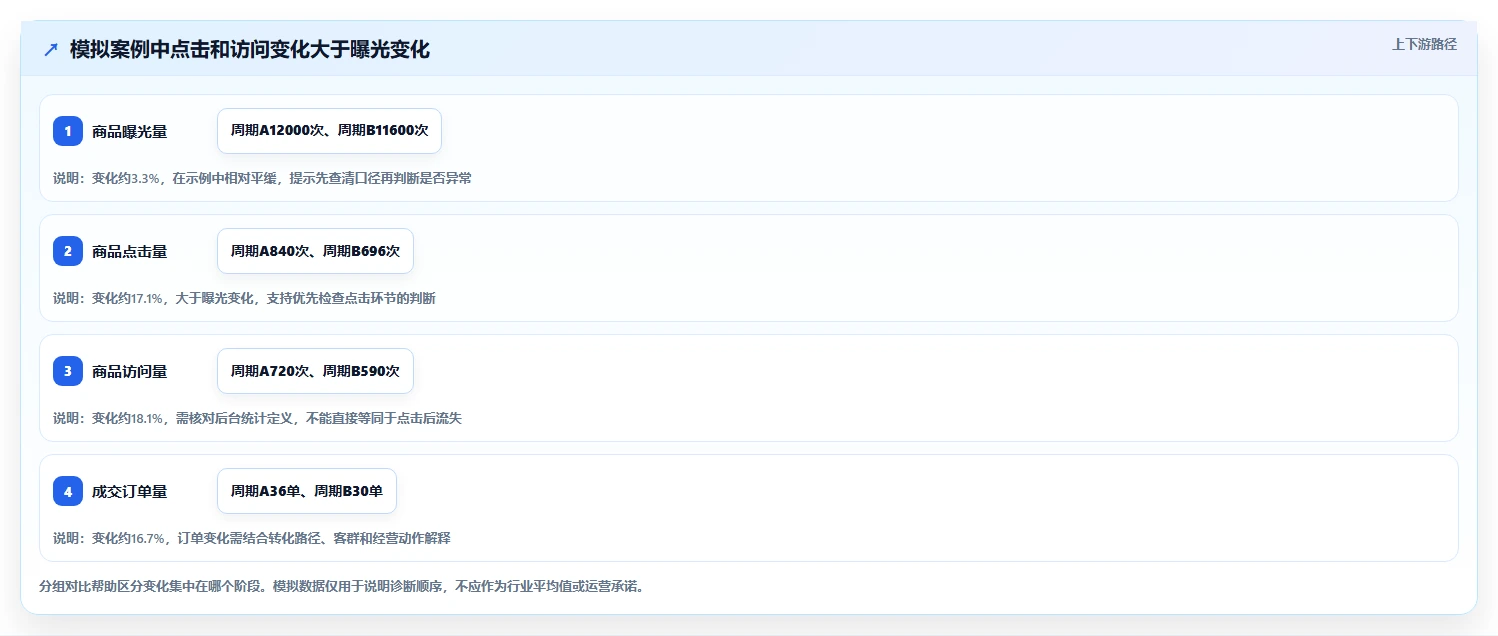Image resolution: width=1498 pixels, height=636 pixels.
Task: Select the 商品点击量 label
Action: tap(129, 251)
